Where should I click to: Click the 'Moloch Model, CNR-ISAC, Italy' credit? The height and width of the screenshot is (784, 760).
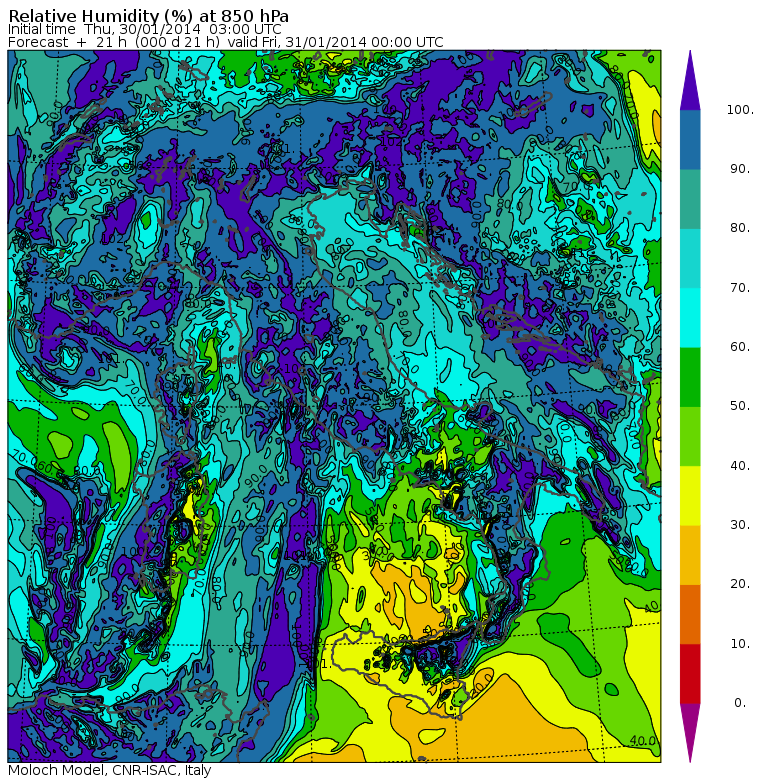110,770
